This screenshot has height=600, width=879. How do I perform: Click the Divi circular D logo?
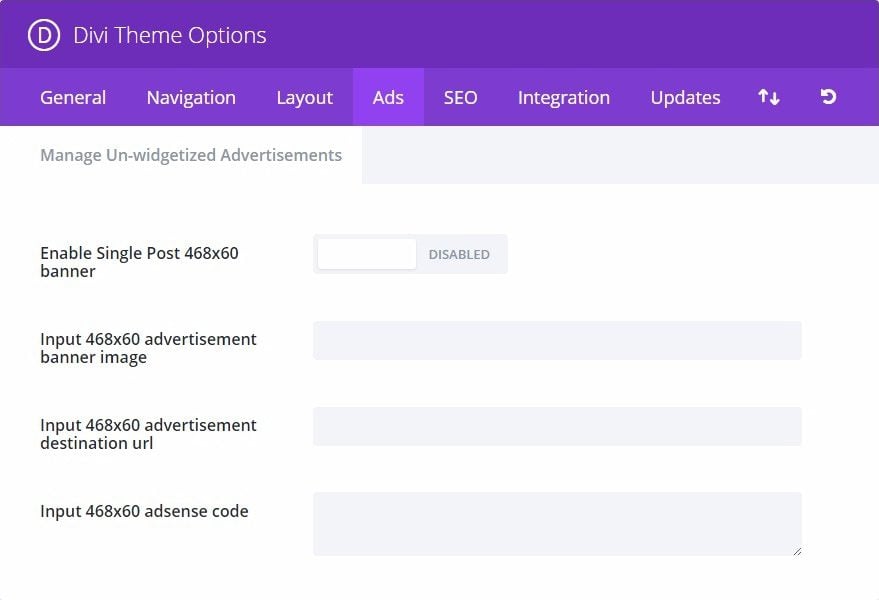44,35
